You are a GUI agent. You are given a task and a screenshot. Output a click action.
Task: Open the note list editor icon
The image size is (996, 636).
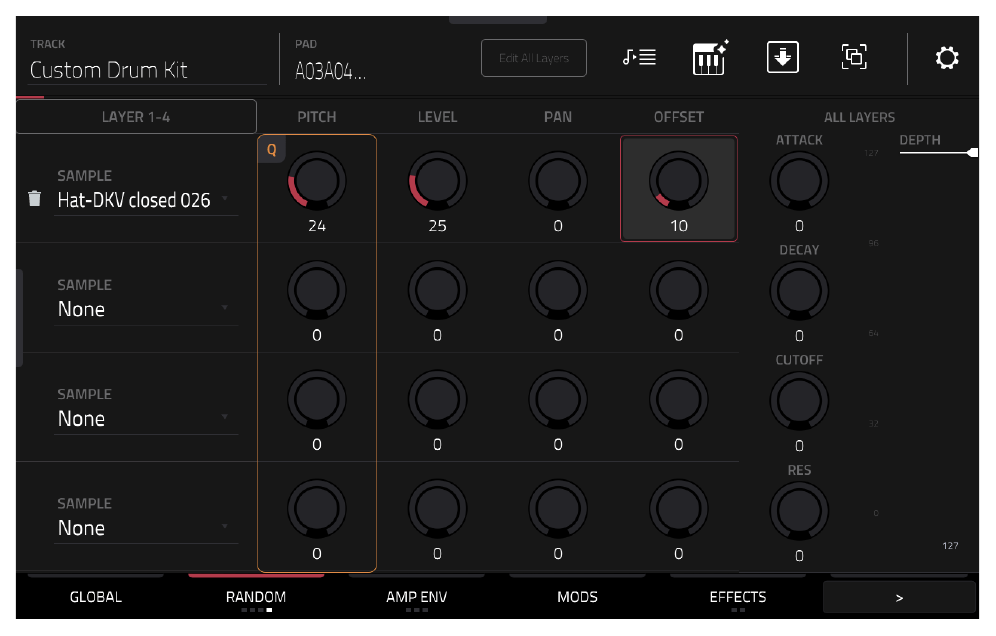639,58
